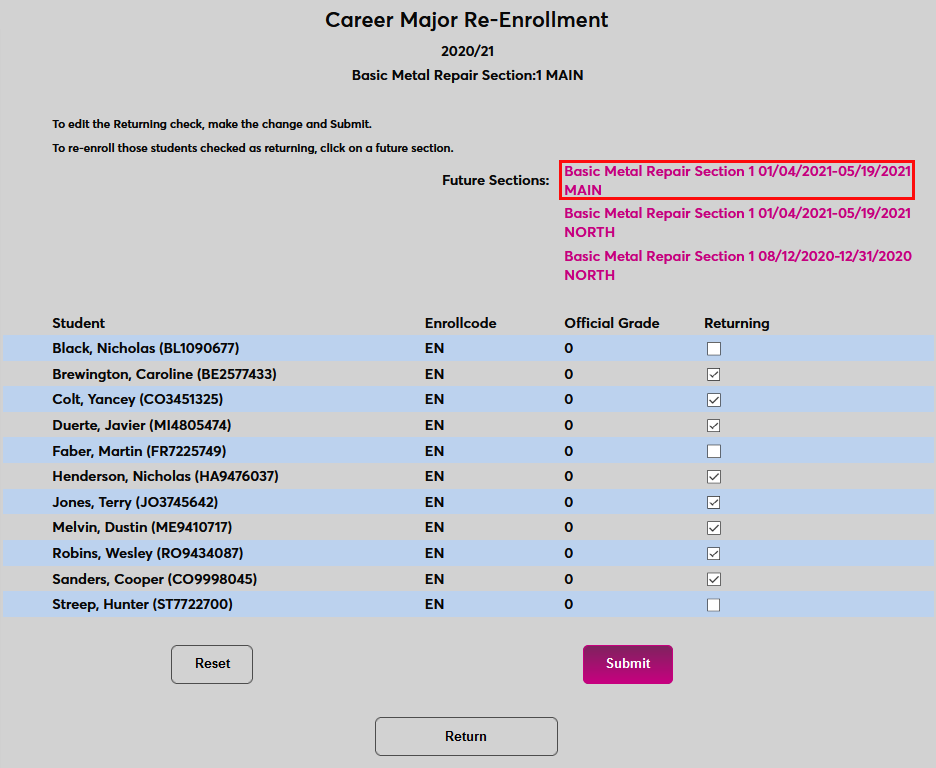Screen dimensions: 936x768
Task: Select student name Duerte, Javier (MI4805474)
Action: tap(141, 425)
